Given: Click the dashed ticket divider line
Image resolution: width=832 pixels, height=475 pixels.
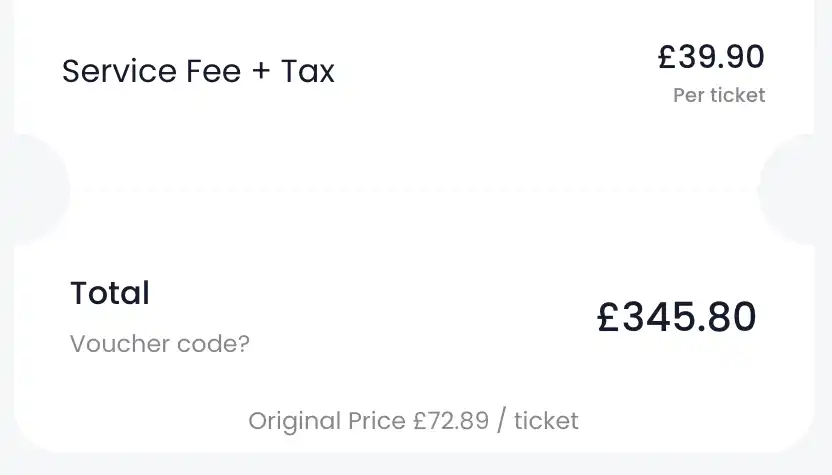Looking at the screenshot, I should tap(415, 188).
